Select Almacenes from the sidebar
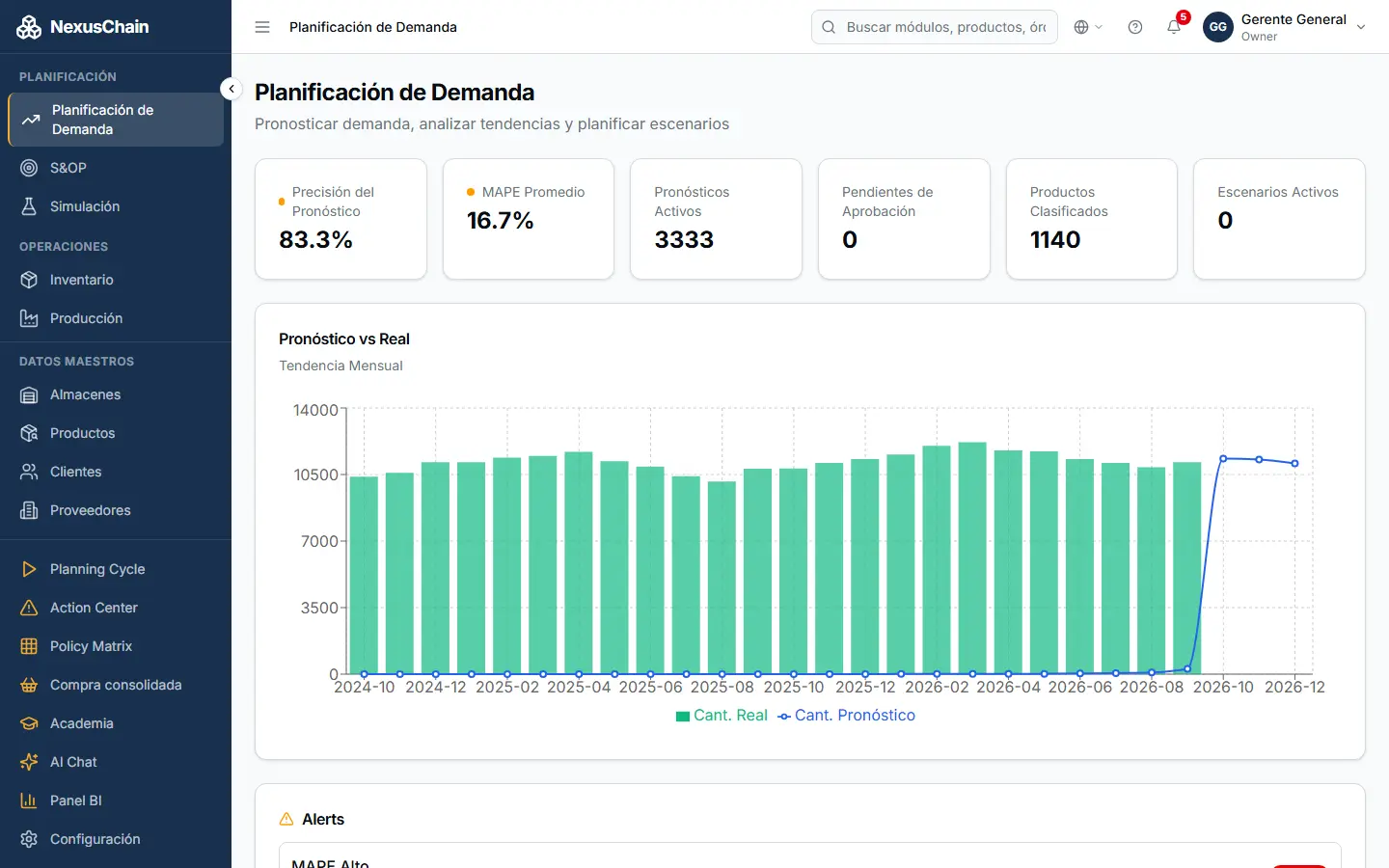 pos(116,394)
